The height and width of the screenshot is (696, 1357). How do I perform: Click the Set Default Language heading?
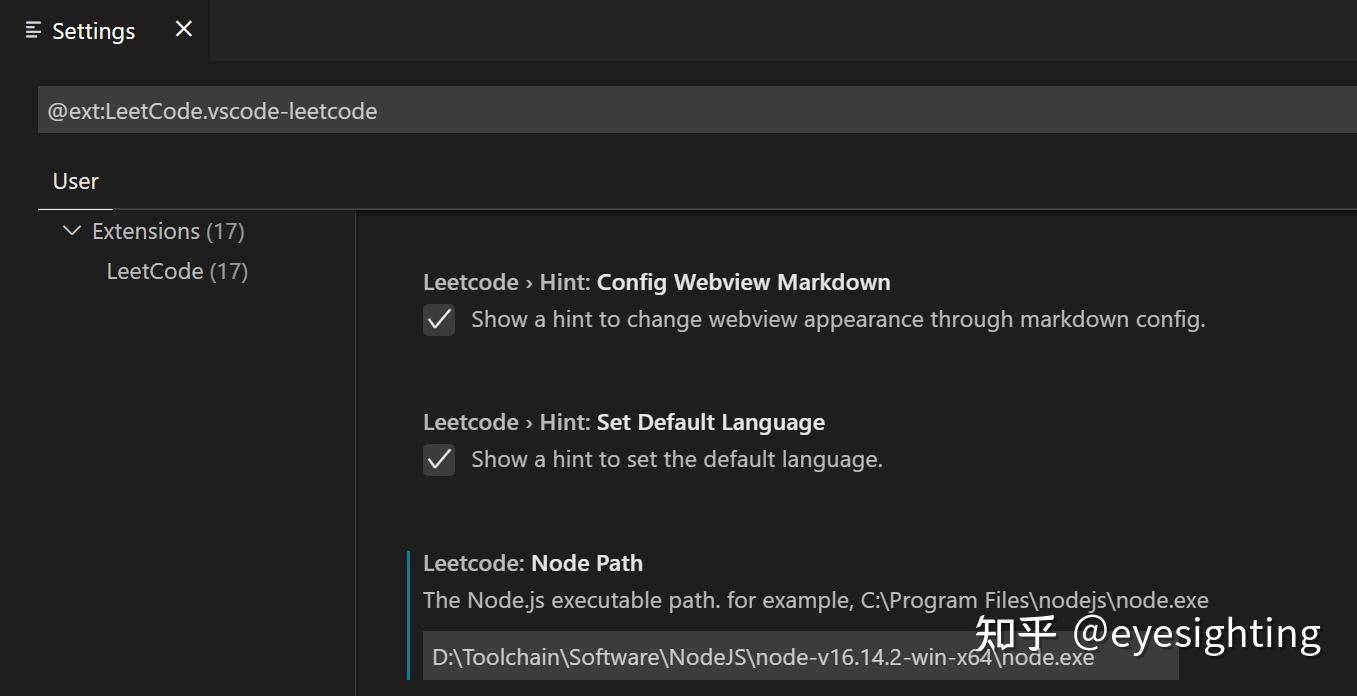(710, 422)
